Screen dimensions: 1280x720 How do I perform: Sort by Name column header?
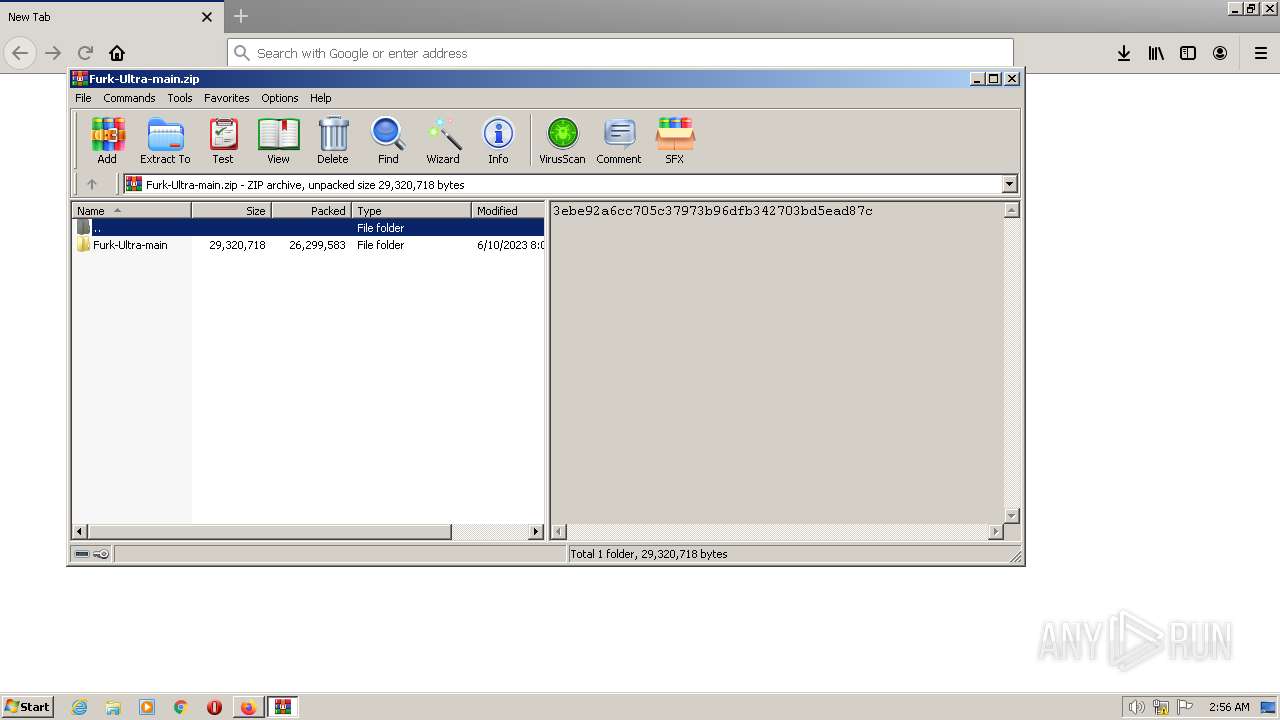tap(131, 210)
